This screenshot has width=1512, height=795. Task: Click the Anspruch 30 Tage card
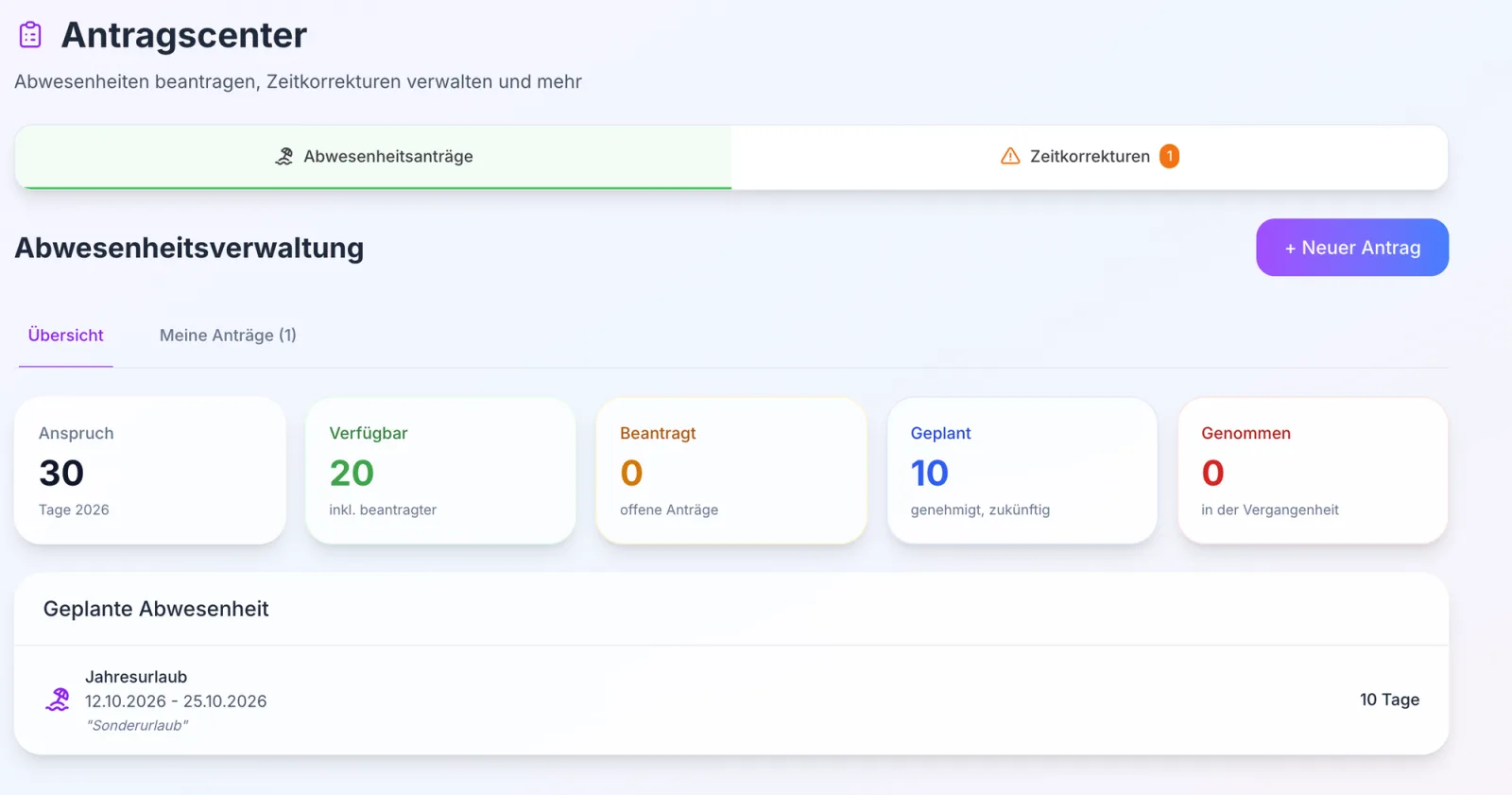[150, 471]
